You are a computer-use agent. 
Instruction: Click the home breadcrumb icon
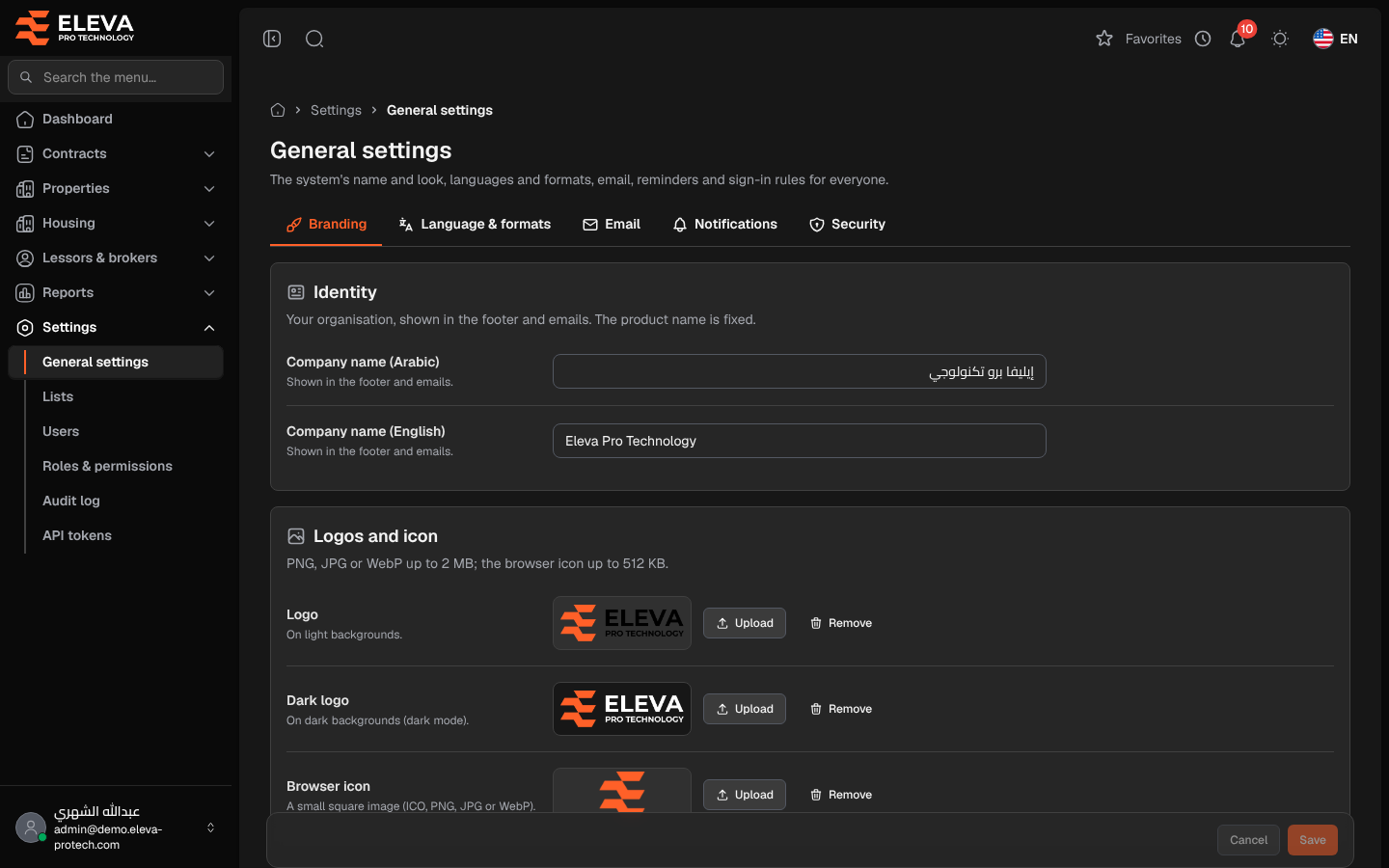click(x=278, y=110)
